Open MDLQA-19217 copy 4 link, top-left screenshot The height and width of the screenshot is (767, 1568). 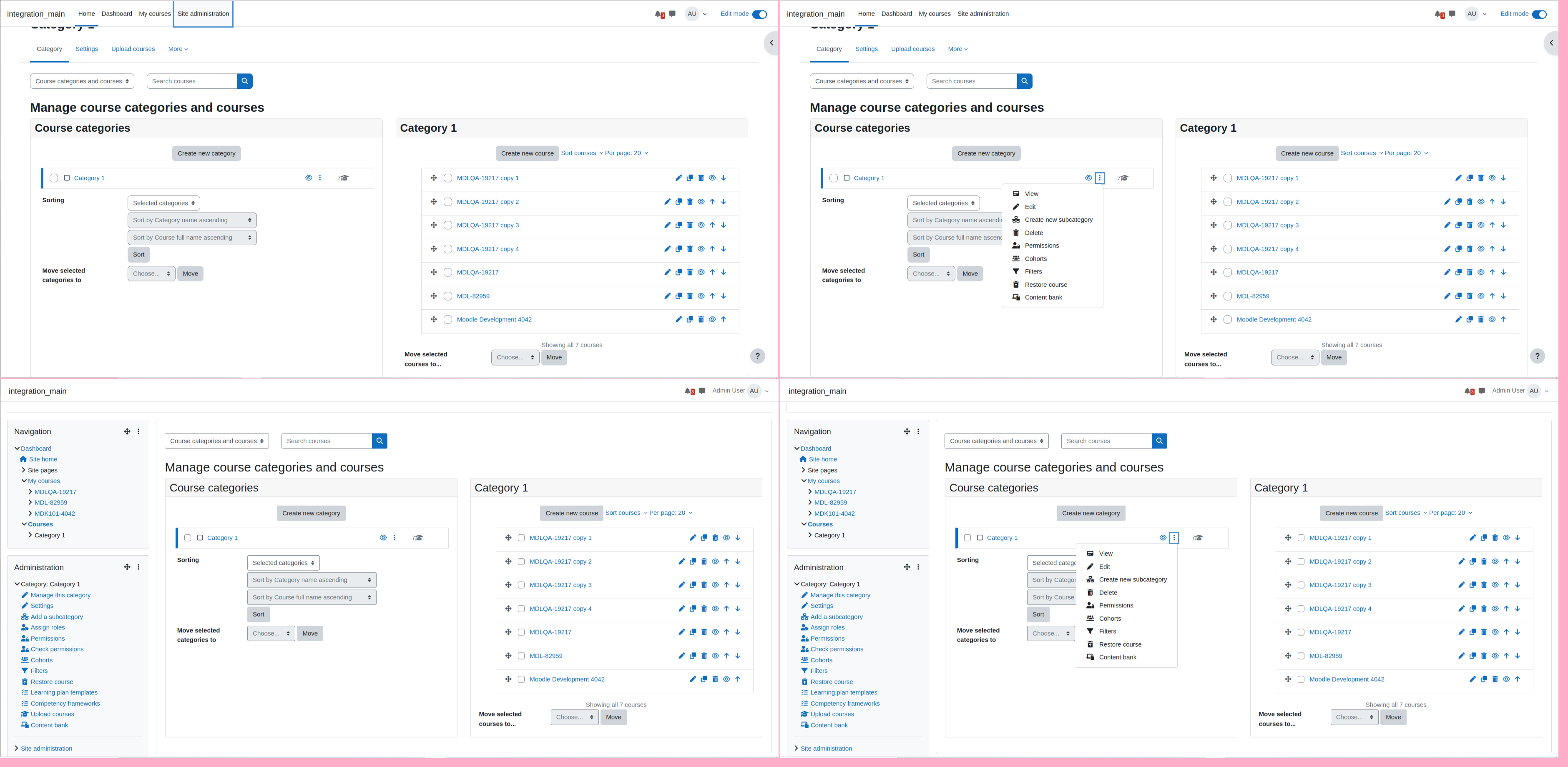coord(487,249)
